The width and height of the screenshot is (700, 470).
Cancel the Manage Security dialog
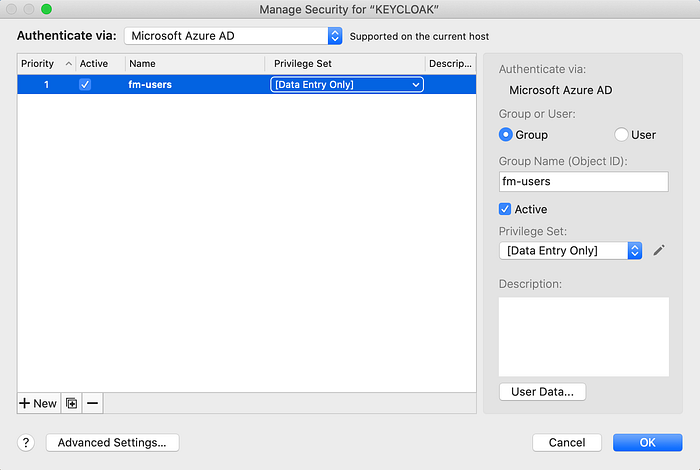567,443
